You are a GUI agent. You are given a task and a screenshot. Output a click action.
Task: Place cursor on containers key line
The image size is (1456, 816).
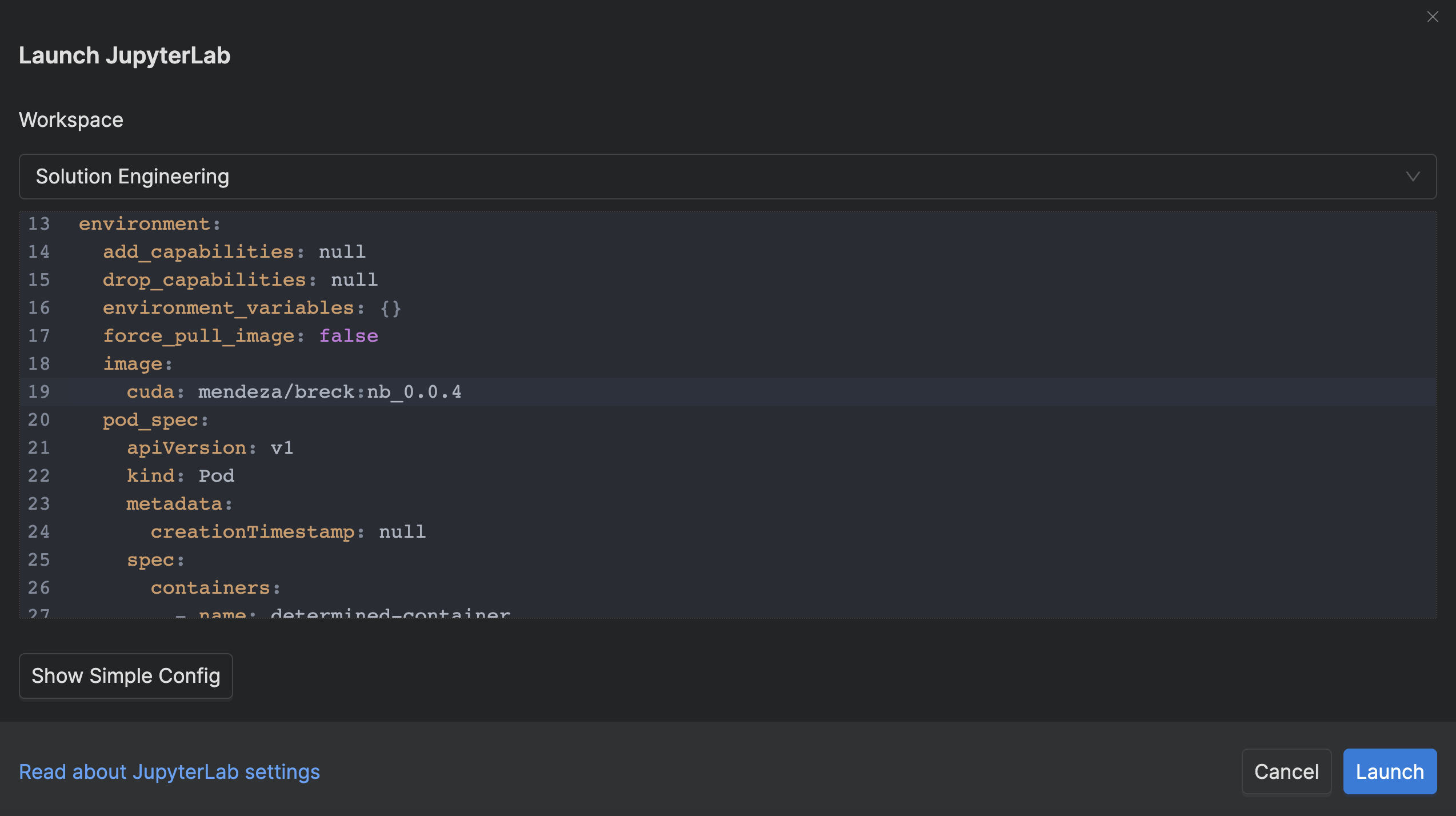209,588
